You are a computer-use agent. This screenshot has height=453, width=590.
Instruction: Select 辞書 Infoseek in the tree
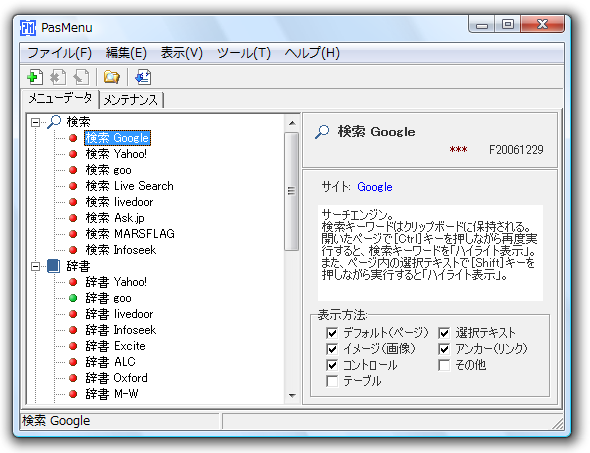[120, 330]
